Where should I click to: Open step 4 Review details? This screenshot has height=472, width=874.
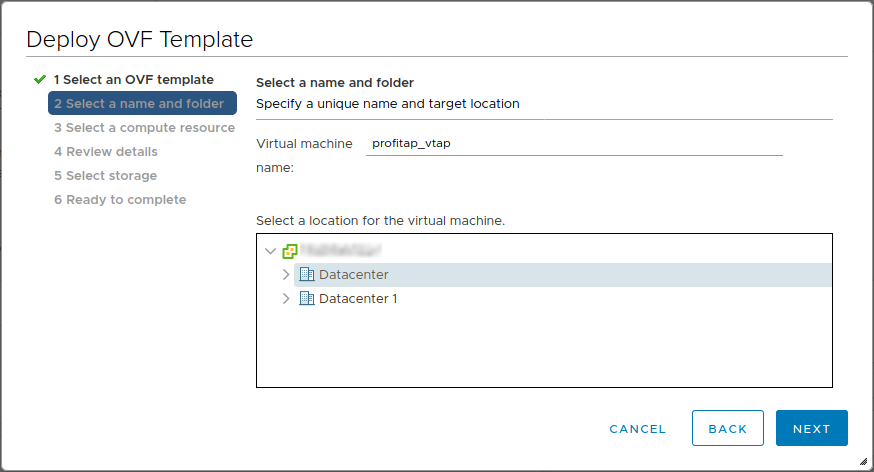105,151
